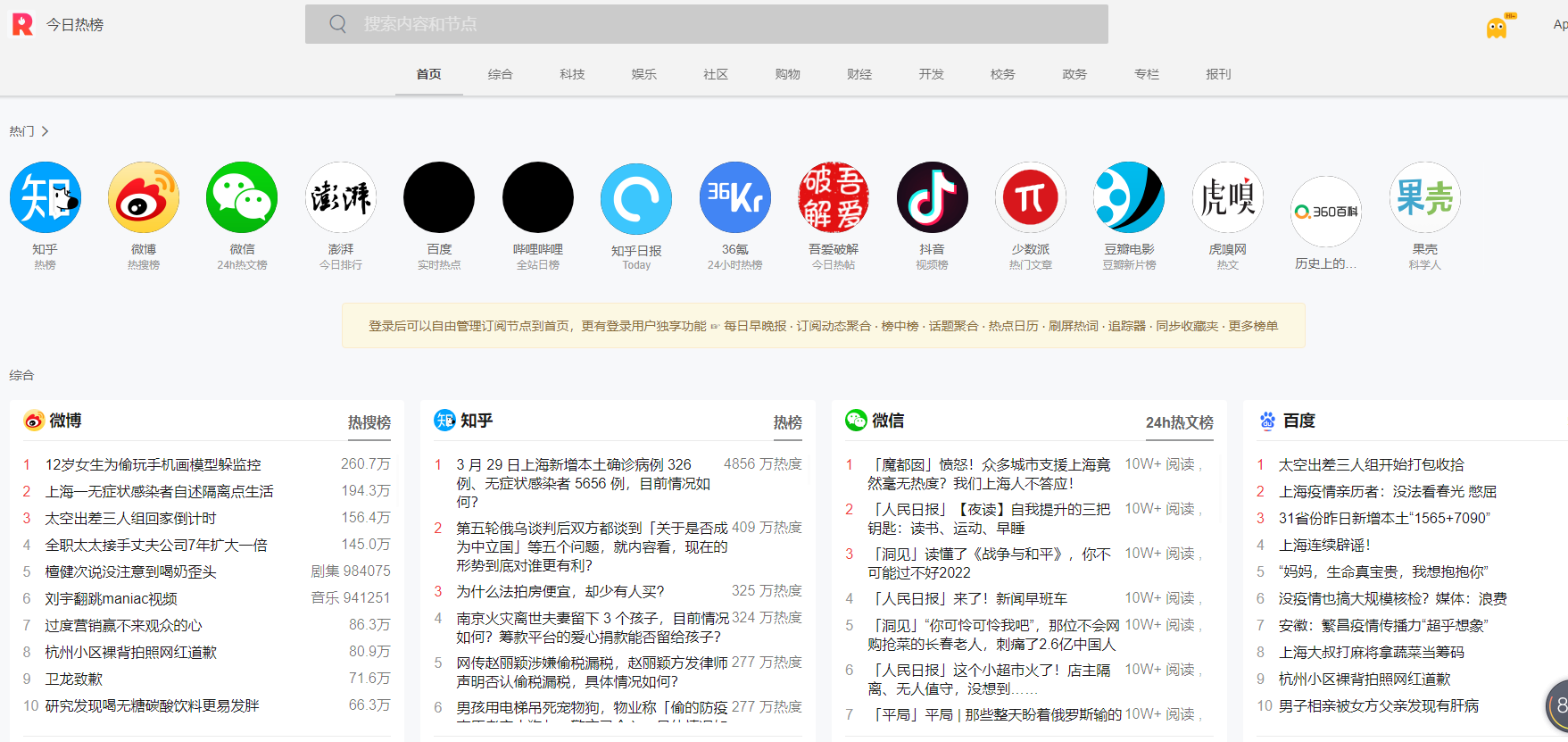Open the 知乎 热榜 source icon

click(46, 197)
